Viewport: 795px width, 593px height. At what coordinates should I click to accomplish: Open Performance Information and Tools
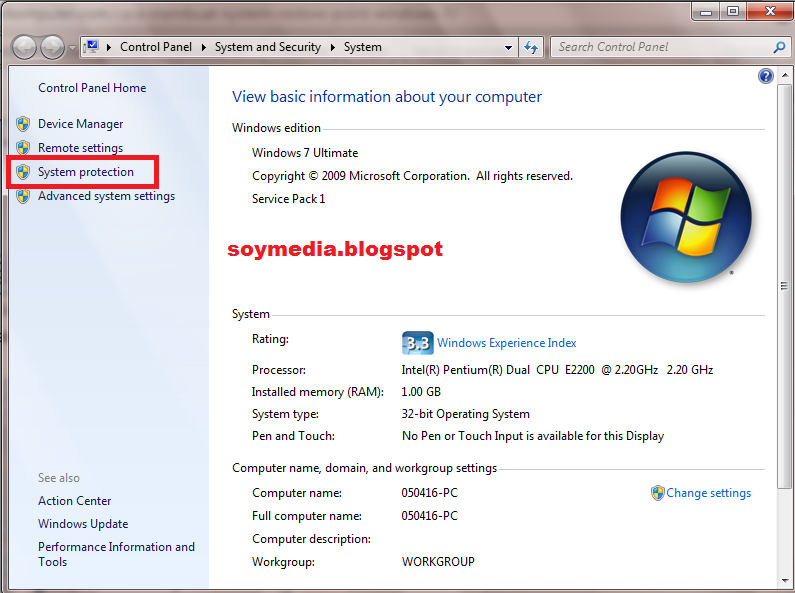click(116, 554)
